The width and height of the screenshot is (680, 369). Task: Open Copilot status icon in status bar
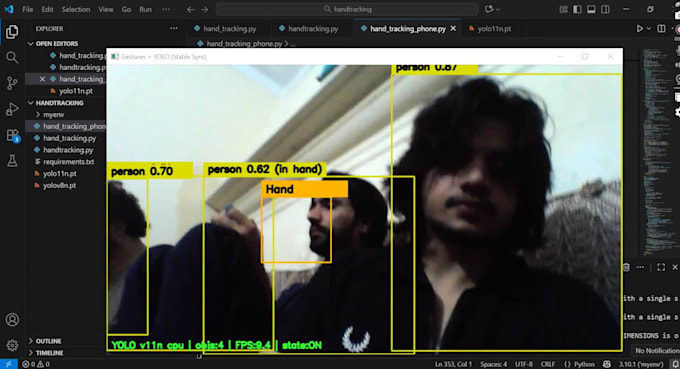(607, 364)
